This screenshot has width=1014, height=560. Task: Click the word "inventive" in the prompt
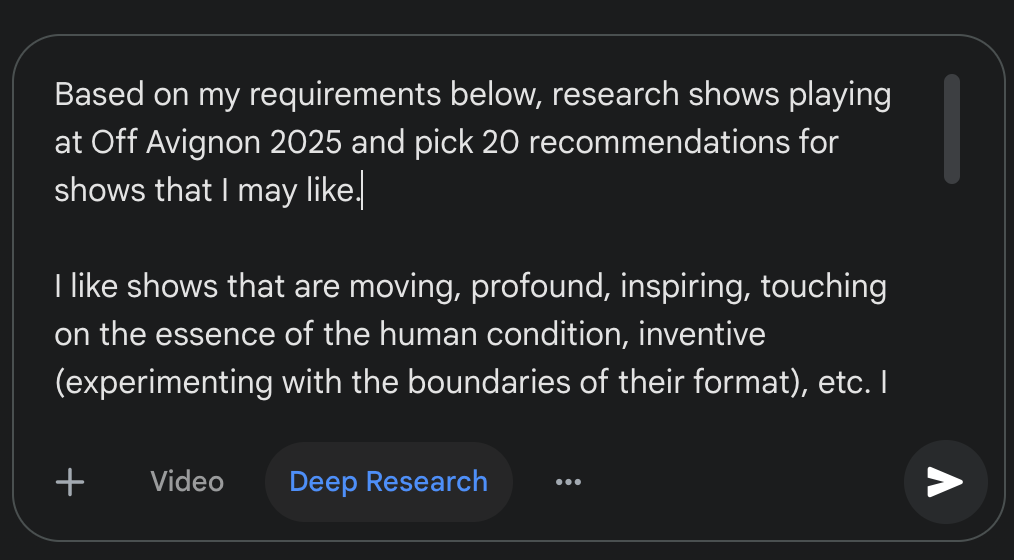pos(702,335)
